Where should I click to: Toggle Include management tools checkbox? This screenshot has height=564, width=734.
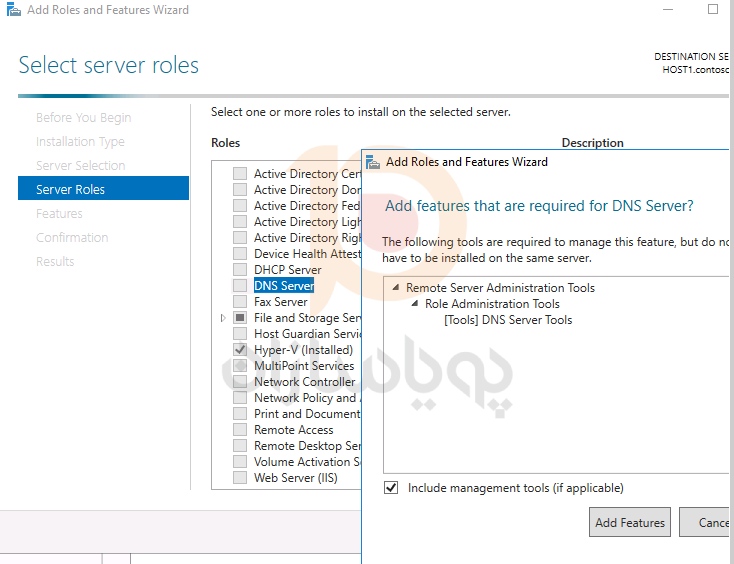[391, 488]
